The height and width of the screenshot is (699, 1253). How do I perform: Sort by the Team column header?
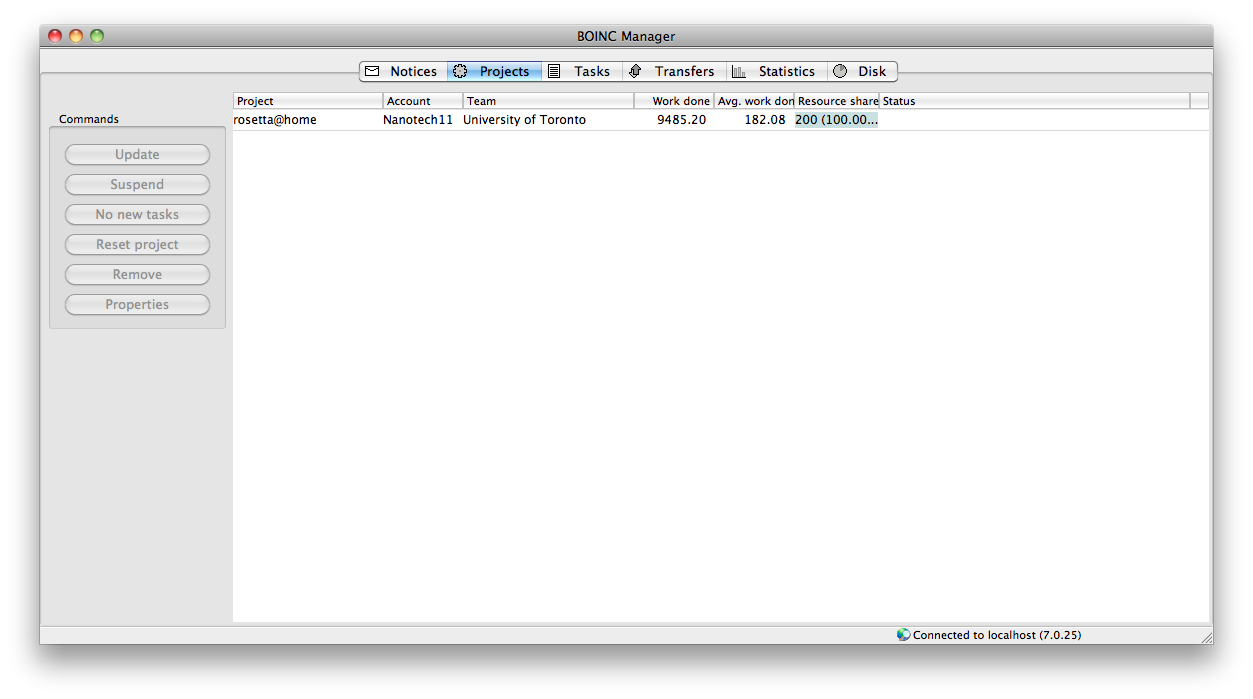click(x=548, y=101)
